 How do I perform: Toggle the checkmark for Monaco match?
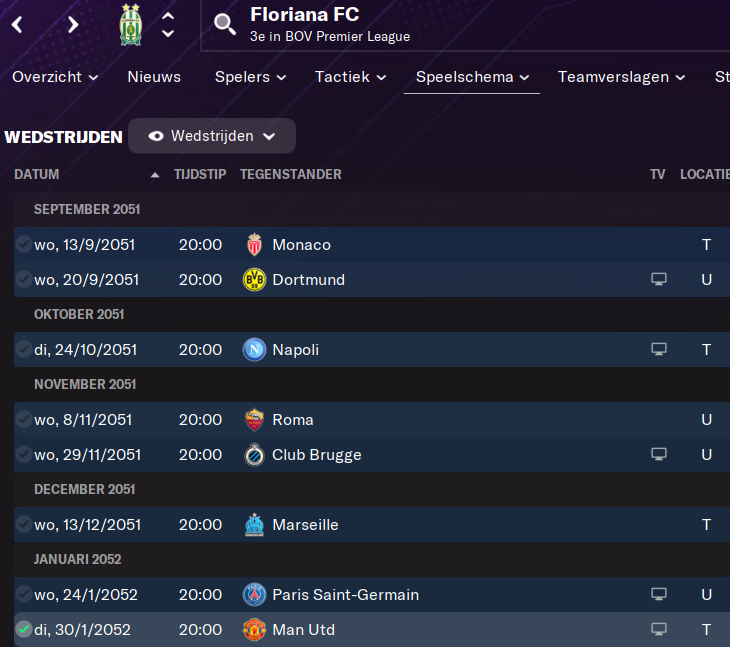24,245
